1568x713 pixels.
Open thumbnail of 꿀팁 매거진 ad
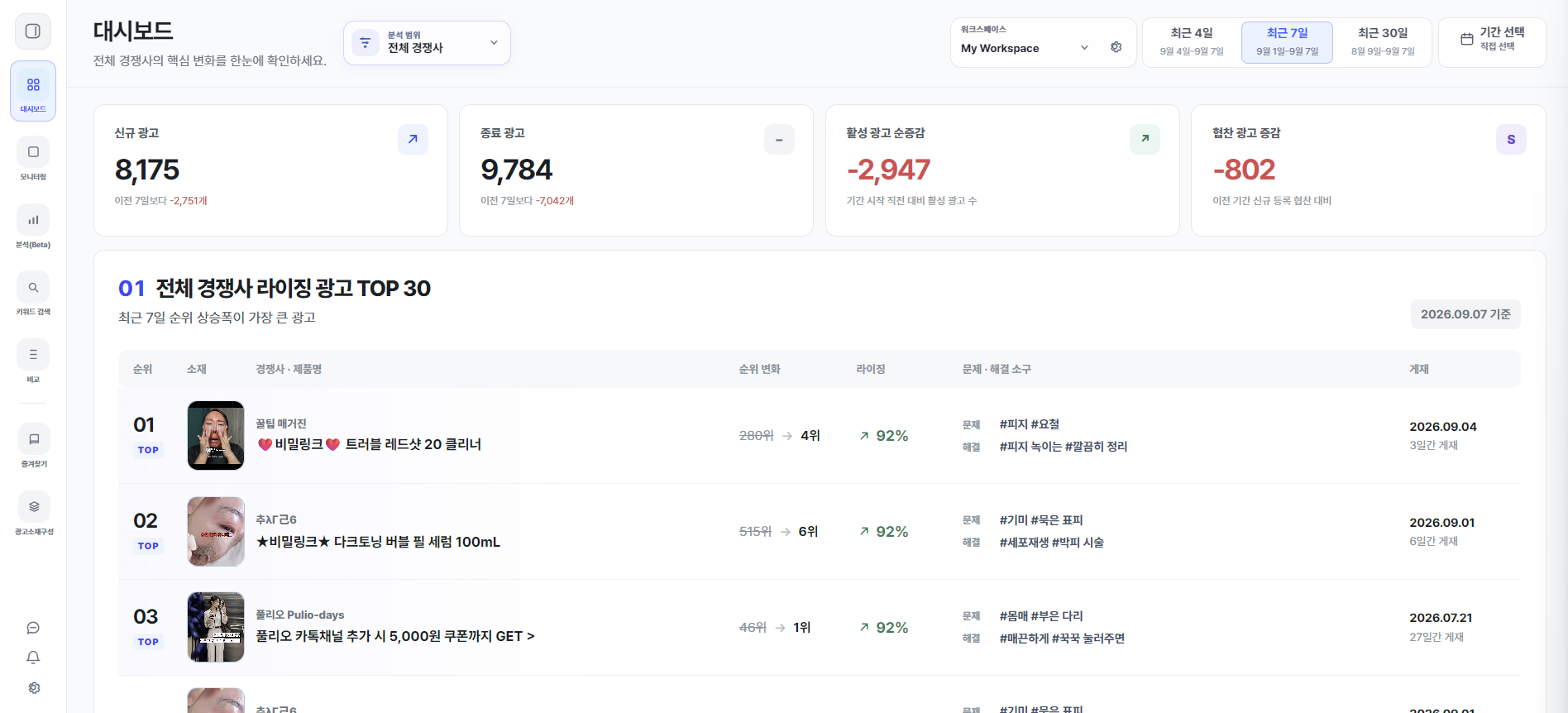tap(216, 435)
